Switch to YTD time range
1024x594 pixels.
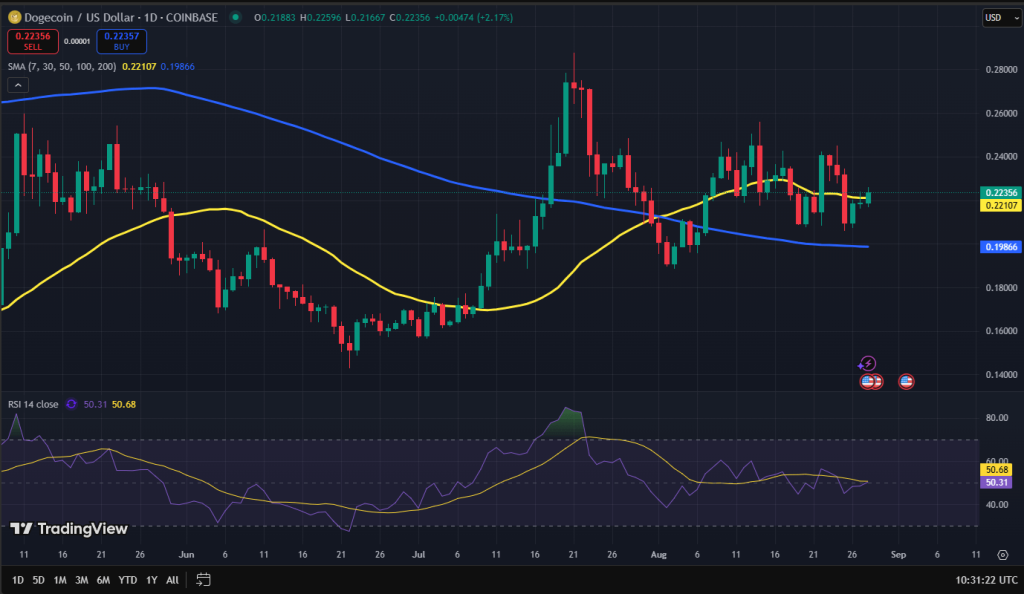pos(127,580)
